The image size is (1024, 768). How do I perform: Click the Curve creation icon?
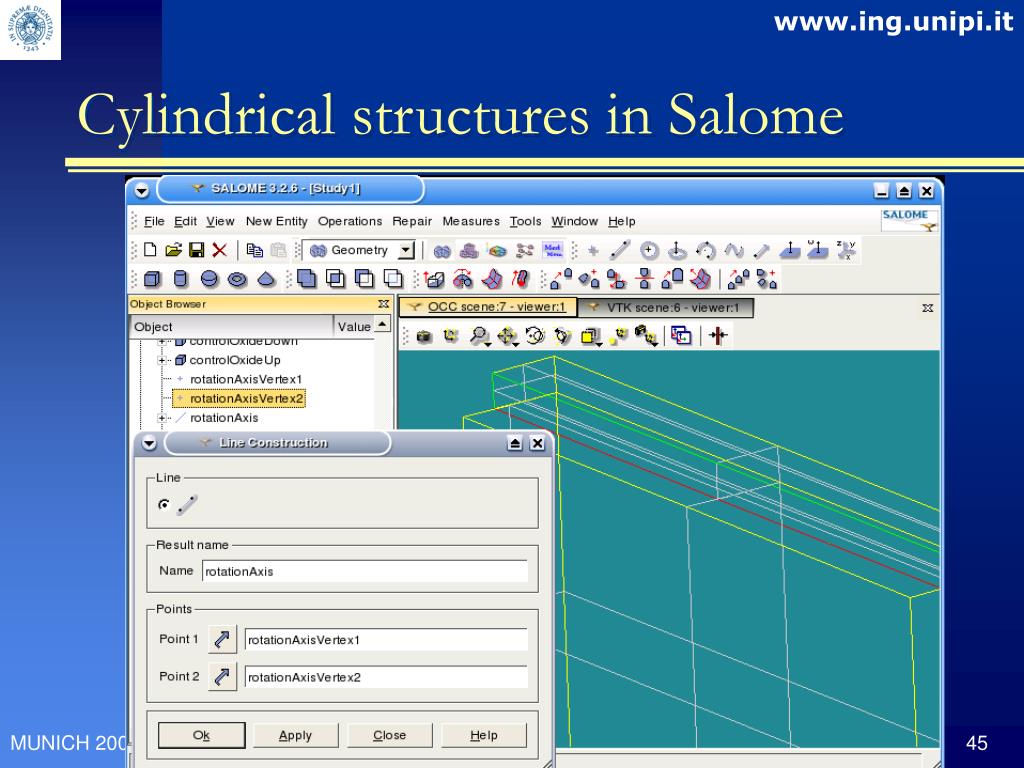[x=734, y=250]
